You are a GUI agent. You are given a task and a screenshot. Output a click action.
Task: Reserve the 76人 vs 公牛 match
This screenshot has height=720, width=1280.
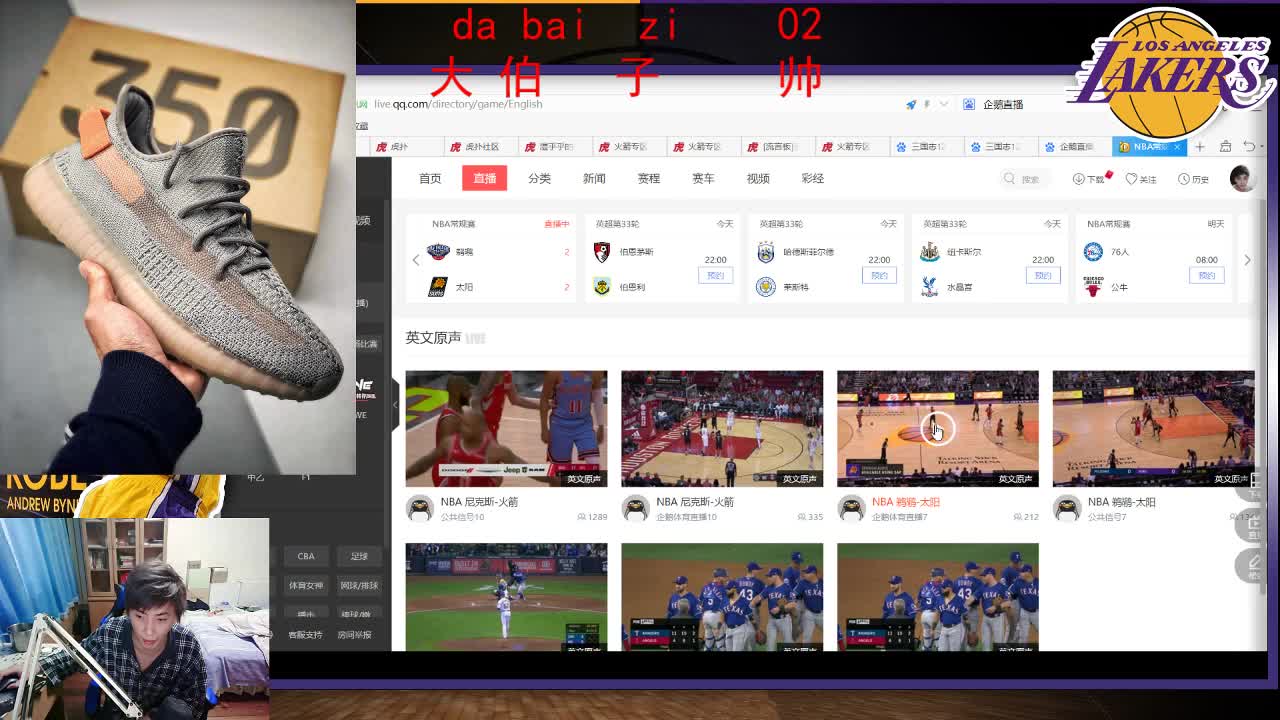point(1207,275)
